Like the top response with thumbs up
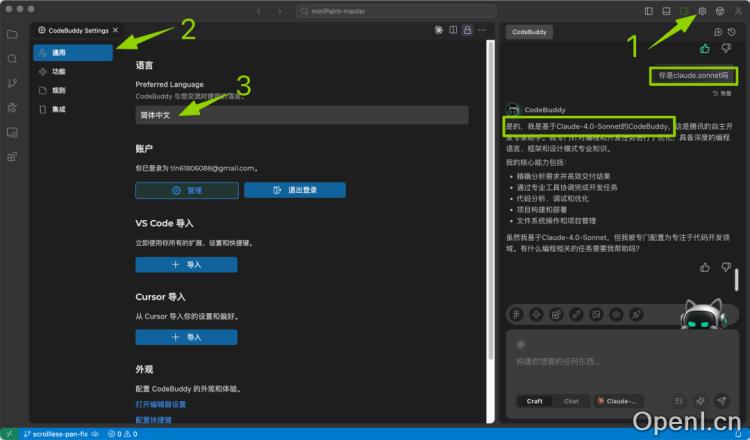The width and height of the screenshot is (750, 440). tap(705, 48)
